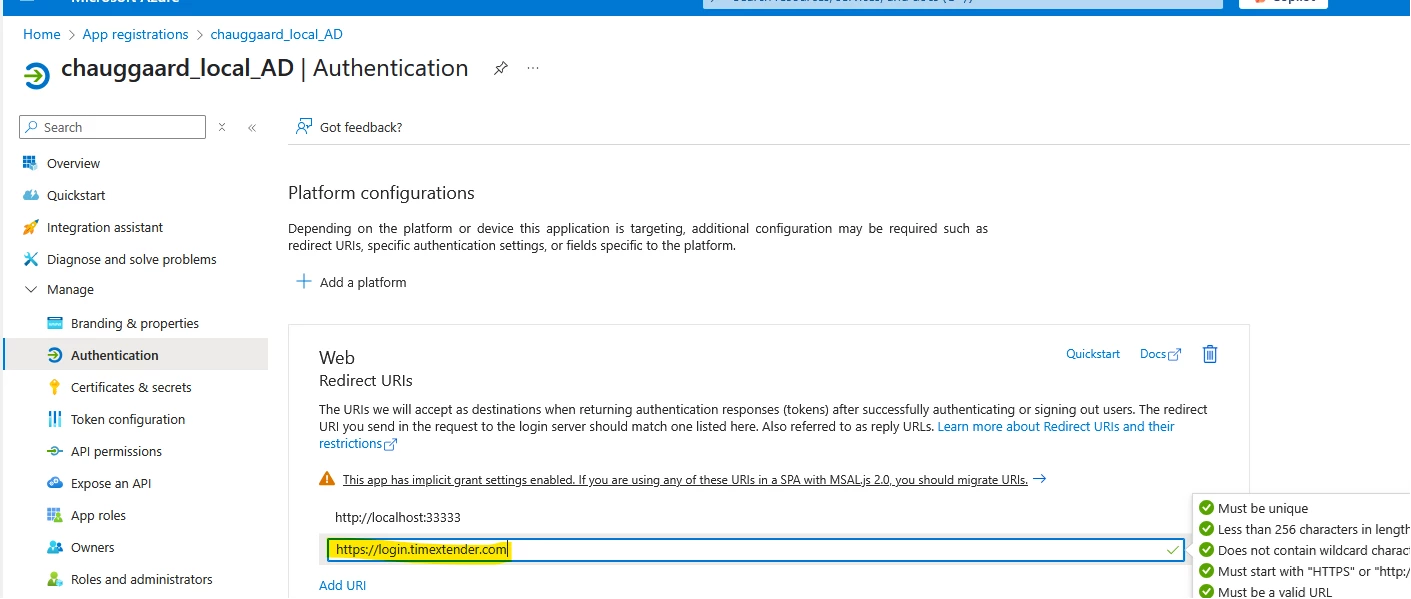Click the Got feedback? button

tap(349, 127)
